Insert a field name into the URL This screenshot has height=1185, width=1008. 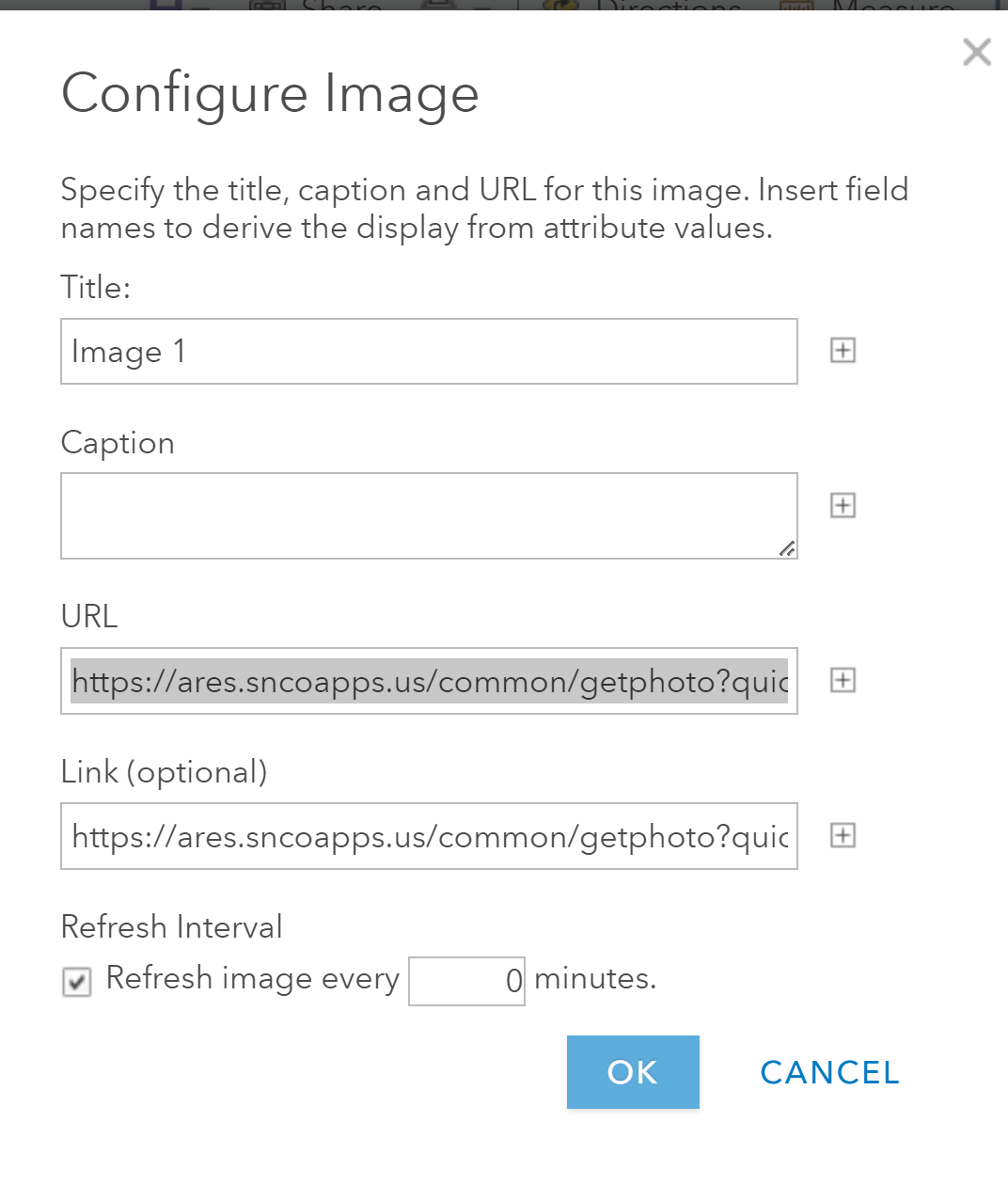point(843,680)
